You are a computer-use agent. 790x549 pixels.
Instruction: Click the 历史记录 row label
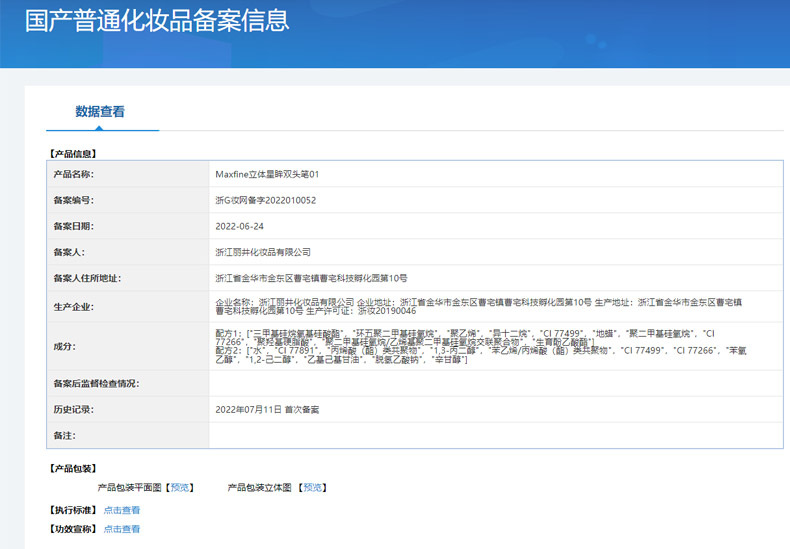tap(72, 410)
